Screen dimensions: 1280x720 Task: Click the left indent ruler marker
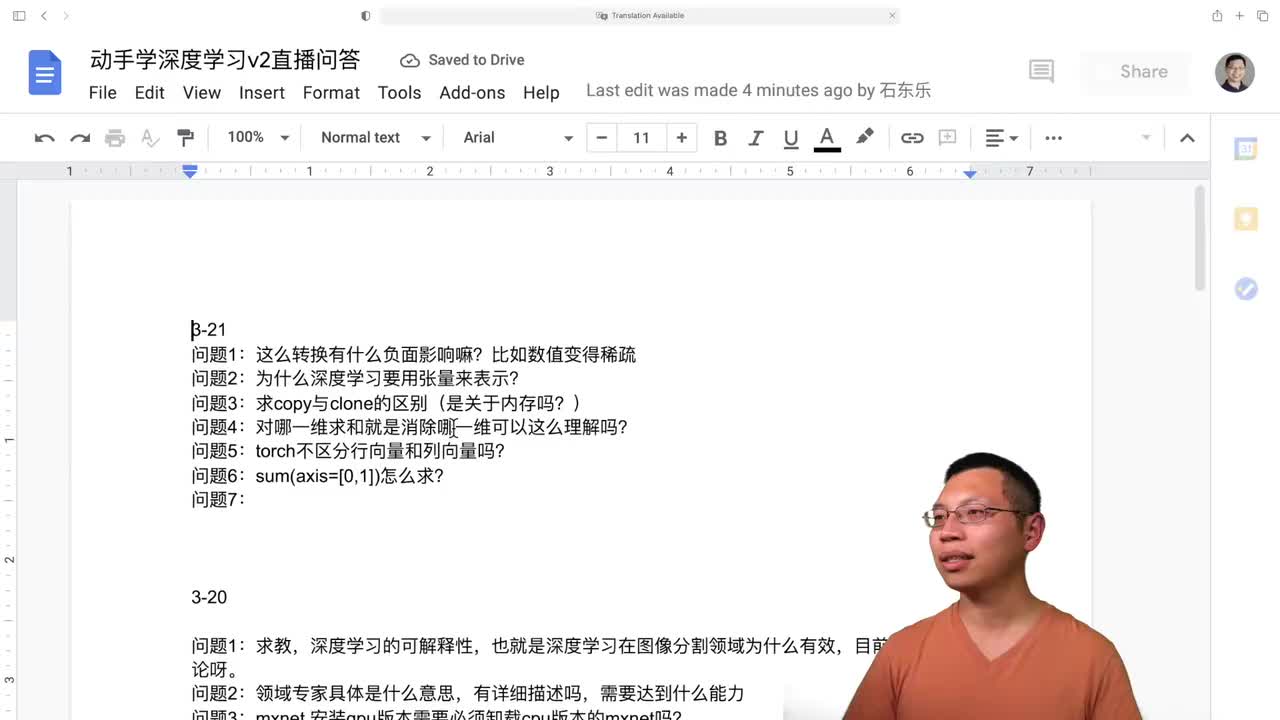click(x=190, y=172)
